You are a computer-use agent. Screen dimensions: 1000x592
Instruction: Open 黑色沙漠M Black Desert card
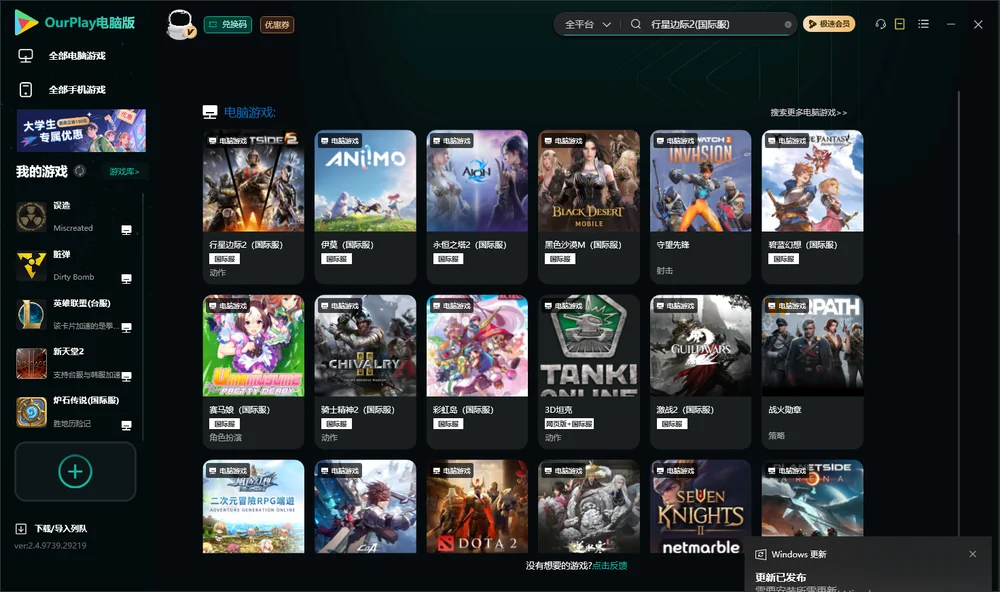[589, 207]
